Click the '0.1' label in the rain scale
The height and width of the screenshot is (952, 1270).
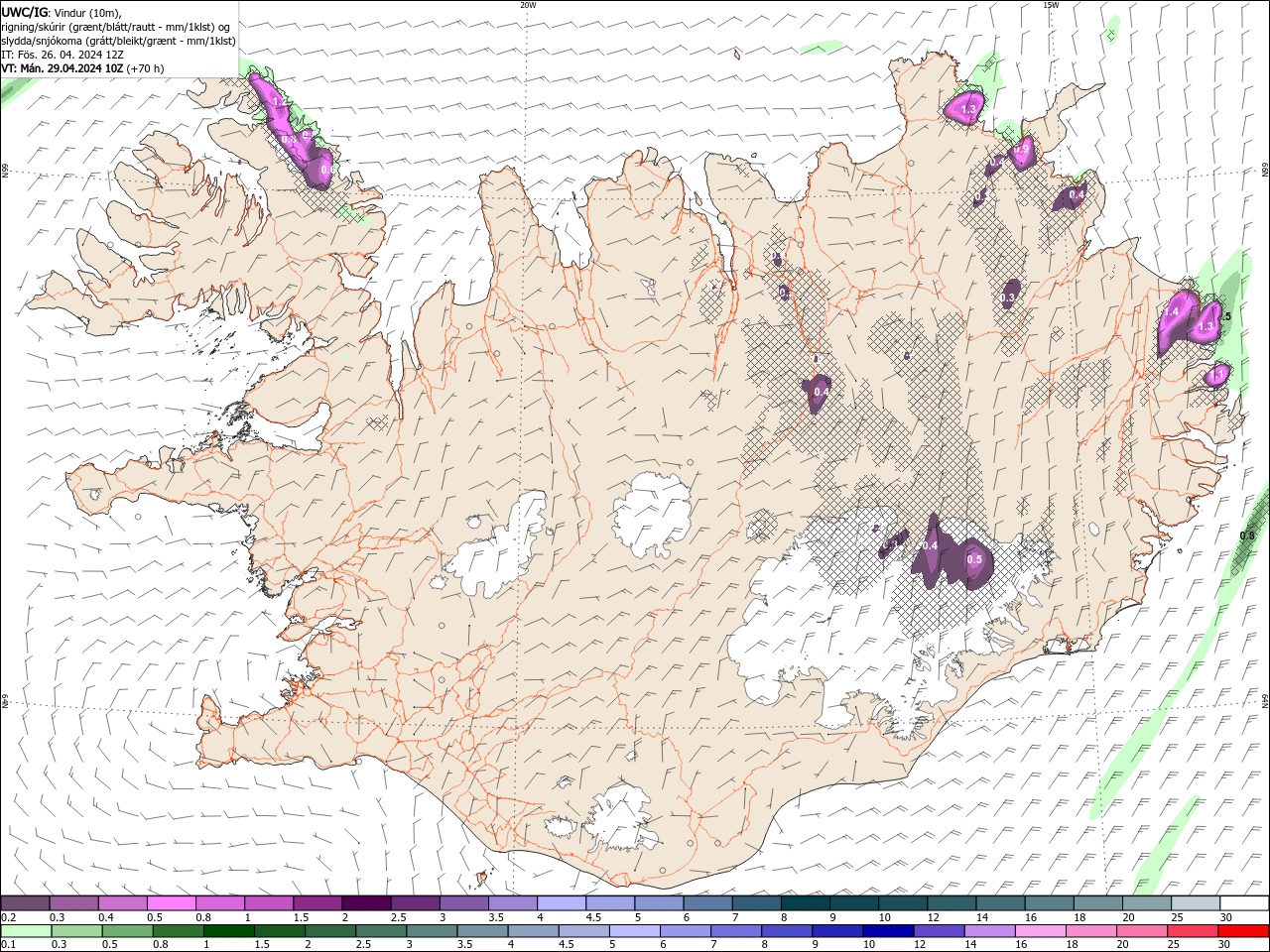click(9, 945)
